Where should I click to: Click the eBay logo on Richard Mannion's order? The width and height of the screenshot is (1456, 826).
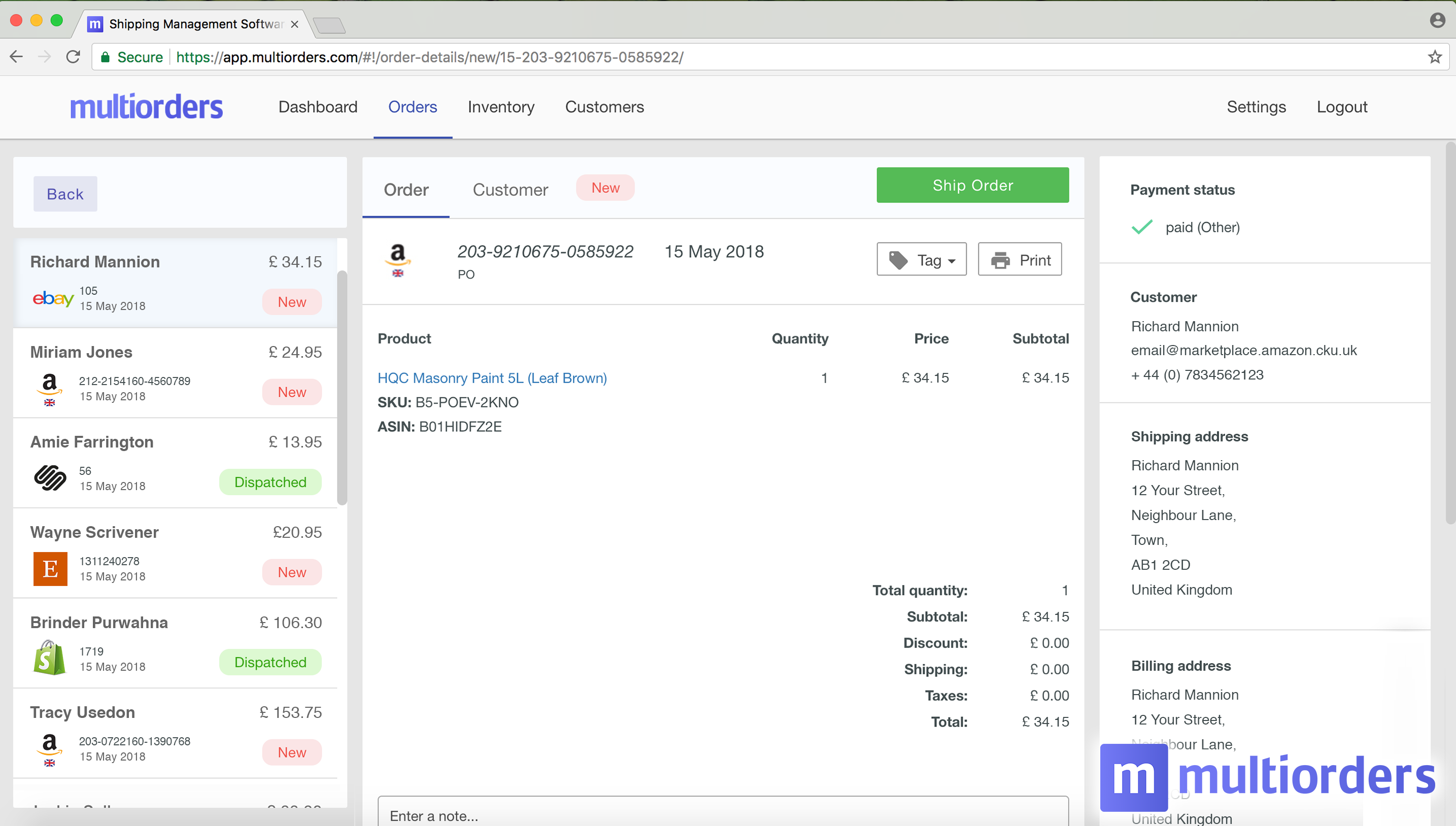click(53, 298)
